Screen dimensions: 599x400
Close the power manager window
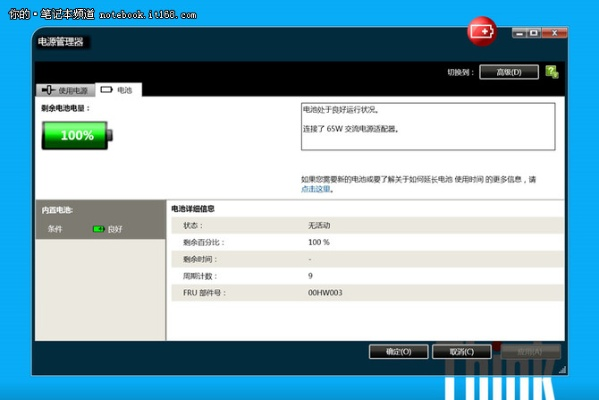tap(554, 33)
